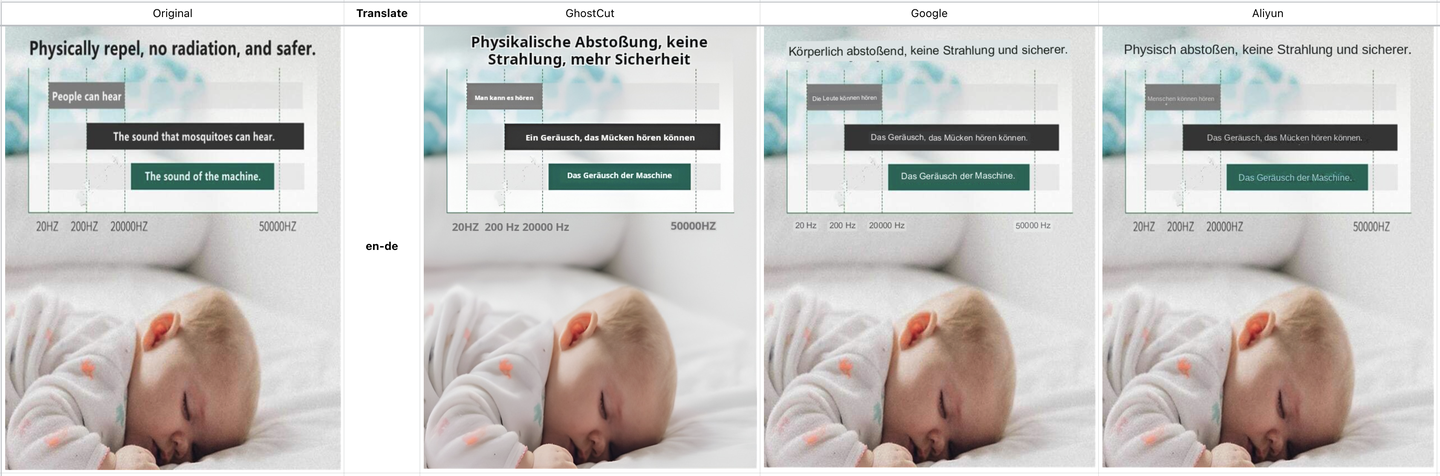Click 'Ein Geräusch, das Mücken hören können' bar
The height and width of the screenshot is (476, 1440).
pos(612,136)
